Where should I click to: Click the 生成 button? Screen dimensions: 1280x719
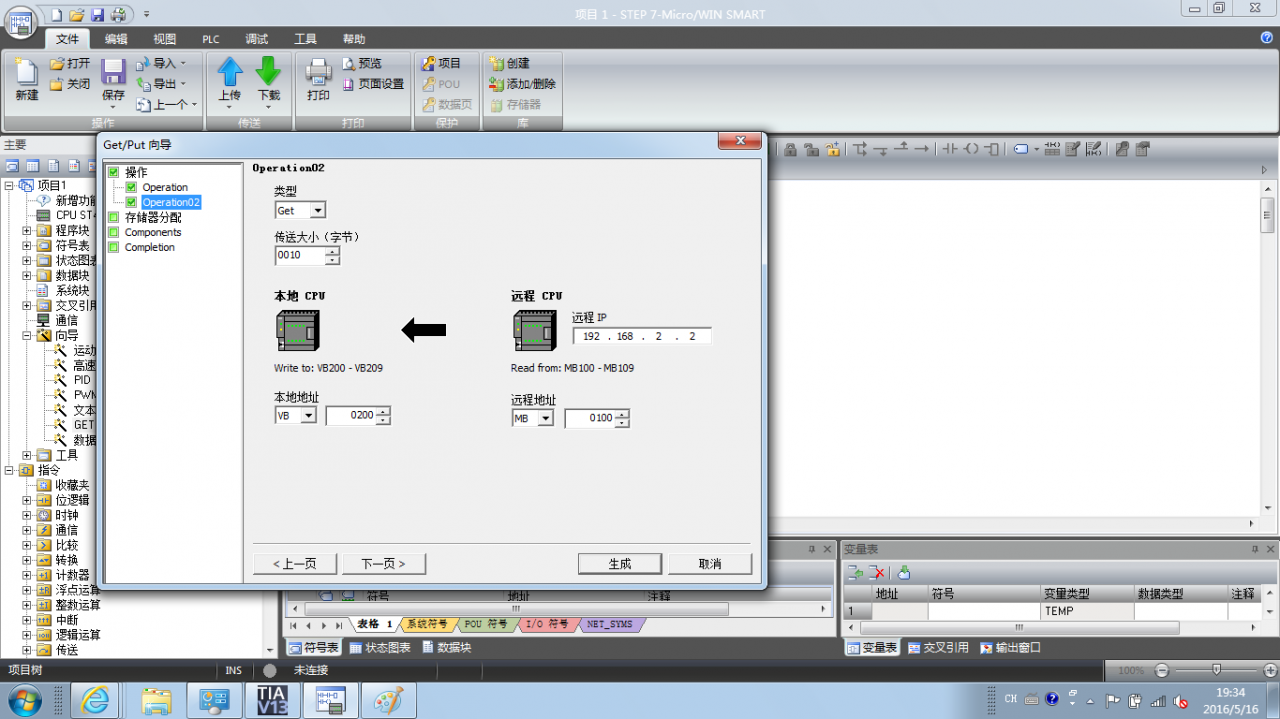[x=620, y=564]
